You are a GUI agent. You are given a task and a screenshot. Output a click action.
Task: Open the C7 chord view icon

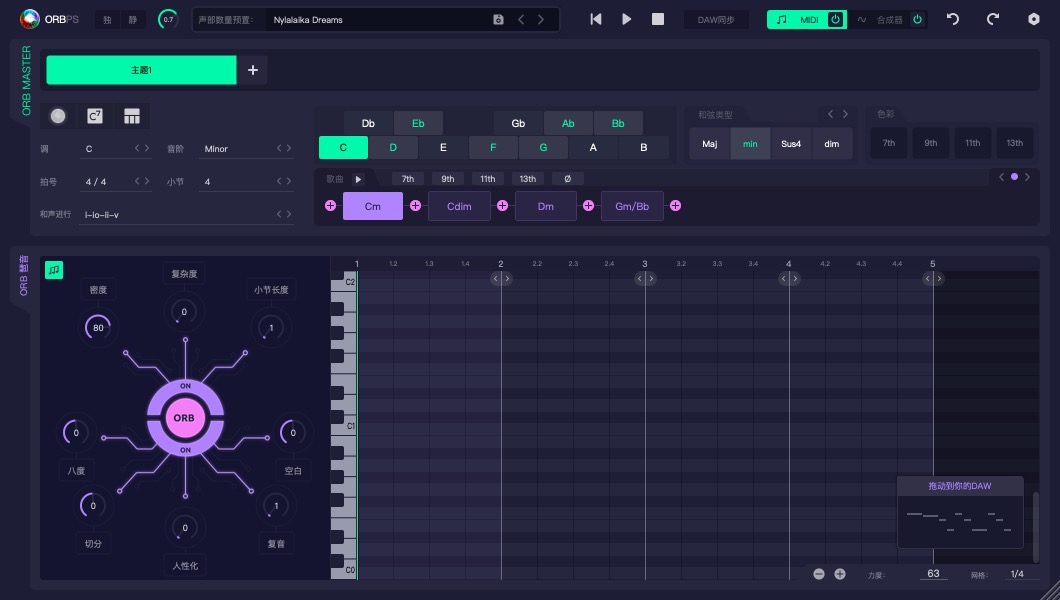[95, 116]
